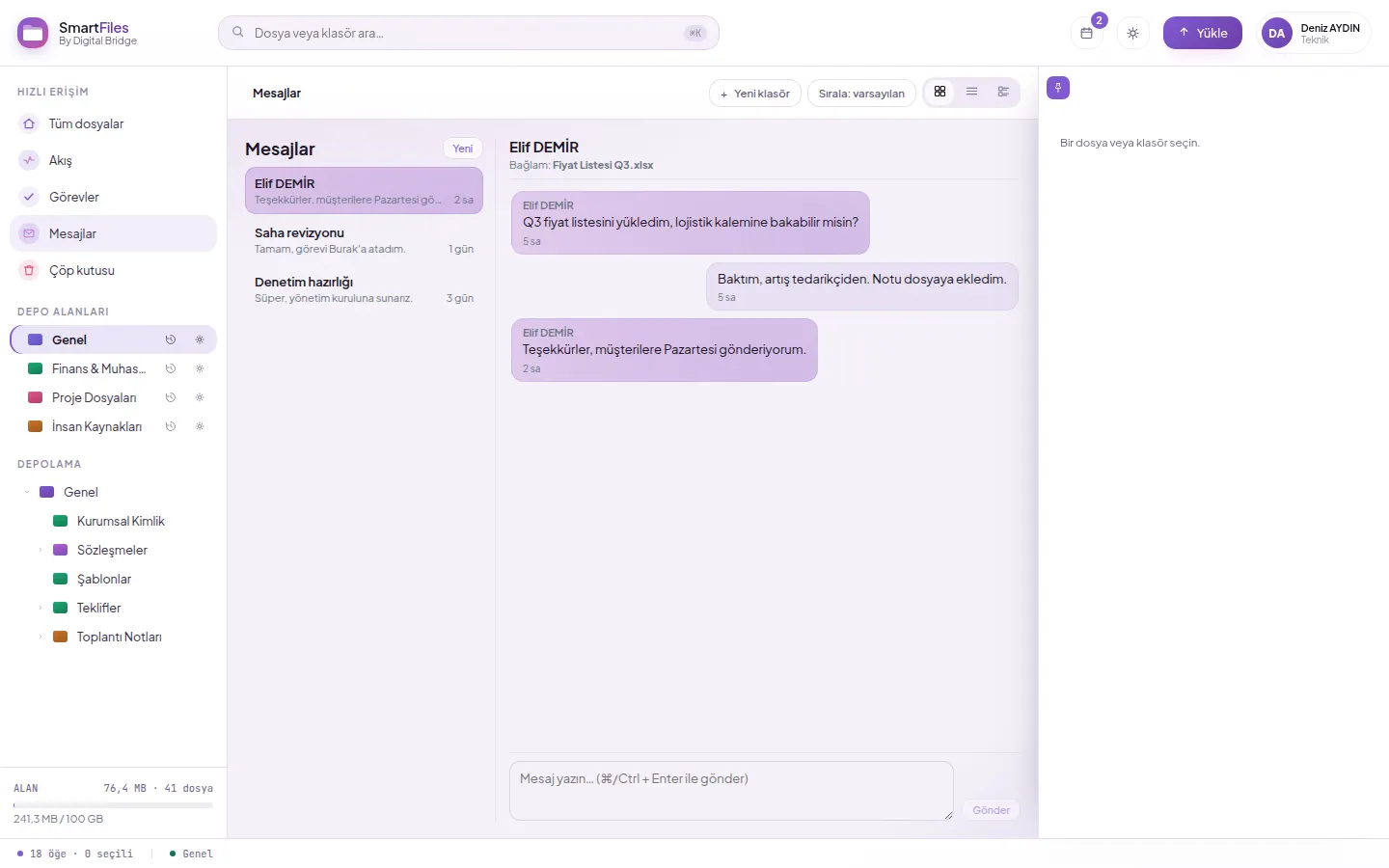Open the Deniz AYDIN user menu
Screen dimensions: 1389x868
(x=1316, y=33)
